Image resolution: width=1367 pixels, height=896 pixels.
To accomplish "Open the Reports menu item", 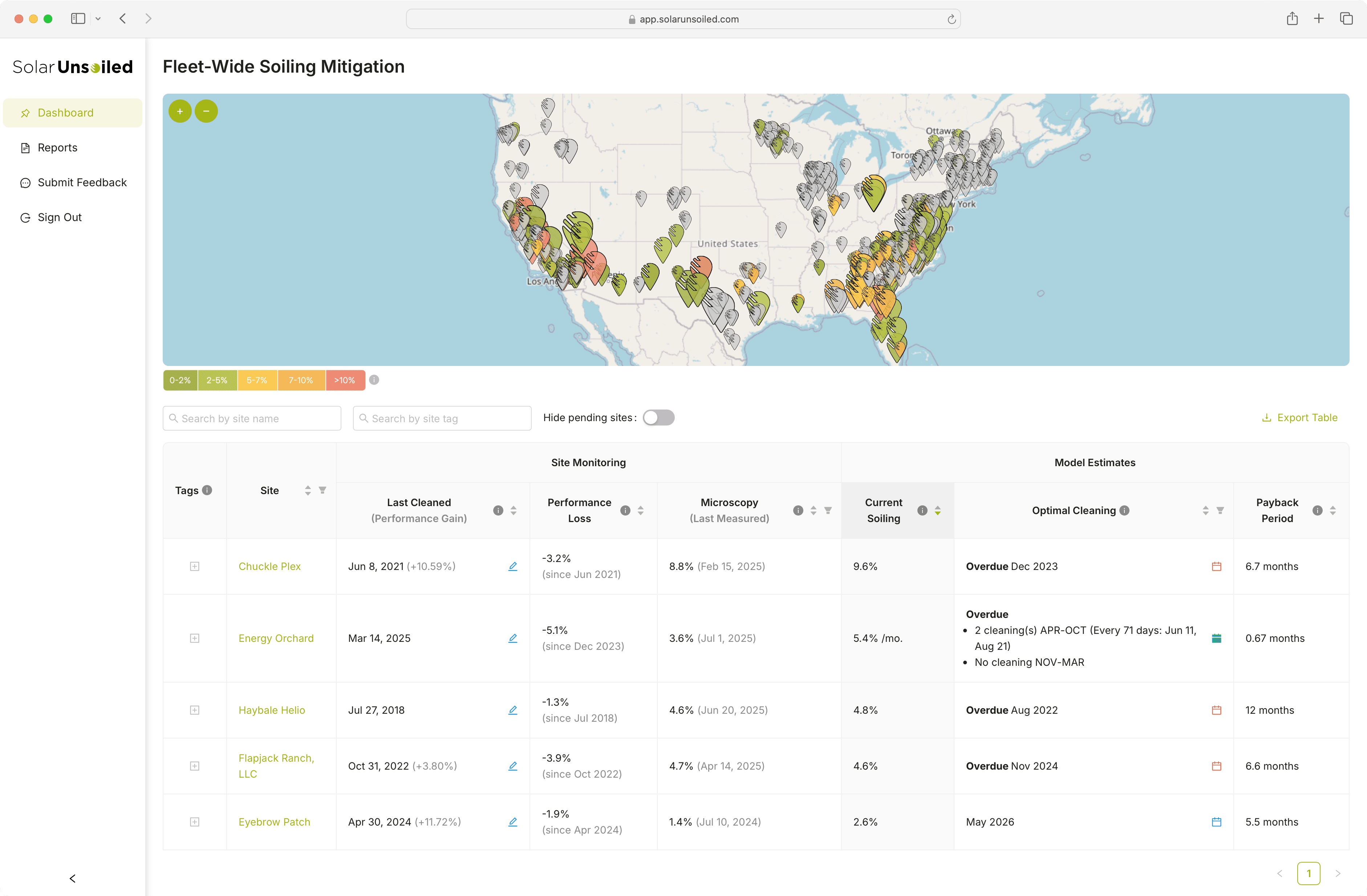I will [x=57, y=147].
